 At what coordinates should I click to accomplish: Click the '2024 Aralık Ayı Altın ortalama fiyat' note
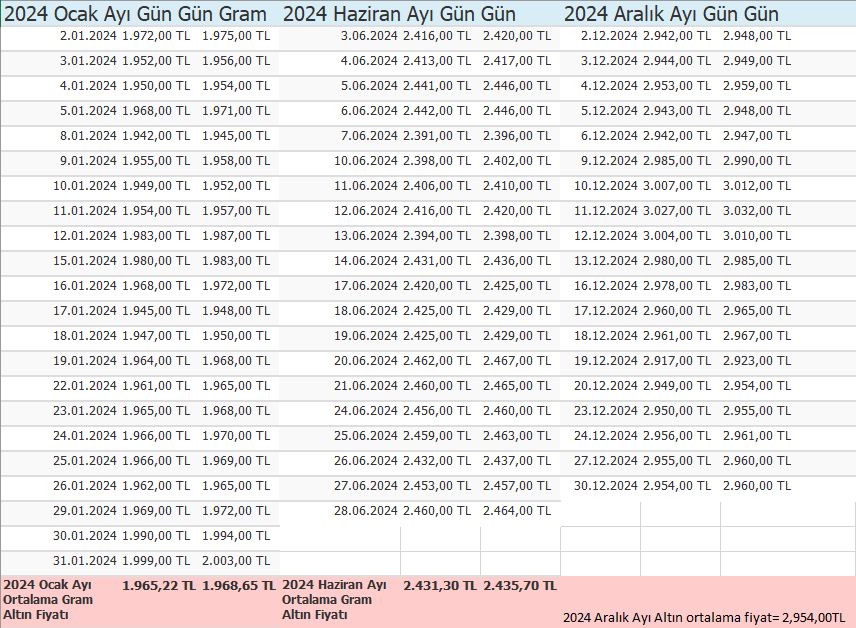coord(704,618)
